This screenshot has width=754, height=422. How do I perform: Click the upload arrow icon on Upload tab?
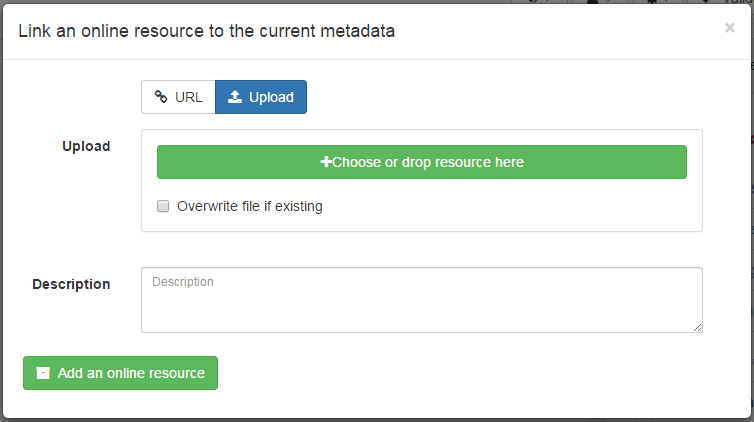coord(235,97)
